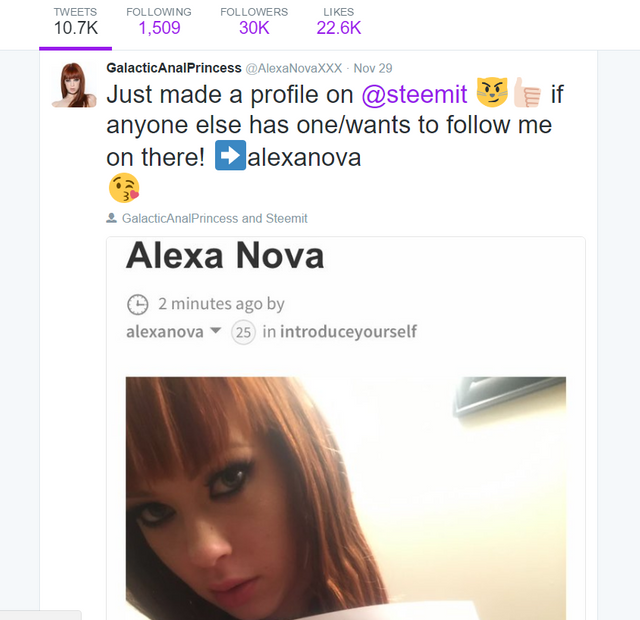Open the Nov 29 tweet timestamp

click(373, 68)
